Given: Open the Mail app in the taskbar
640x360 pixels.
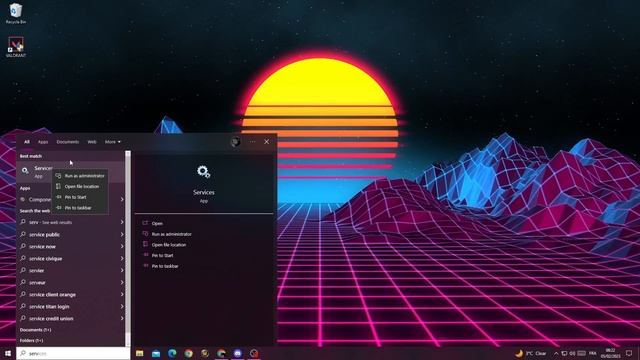Looking at the screenshot, I should tap(156, 353).
